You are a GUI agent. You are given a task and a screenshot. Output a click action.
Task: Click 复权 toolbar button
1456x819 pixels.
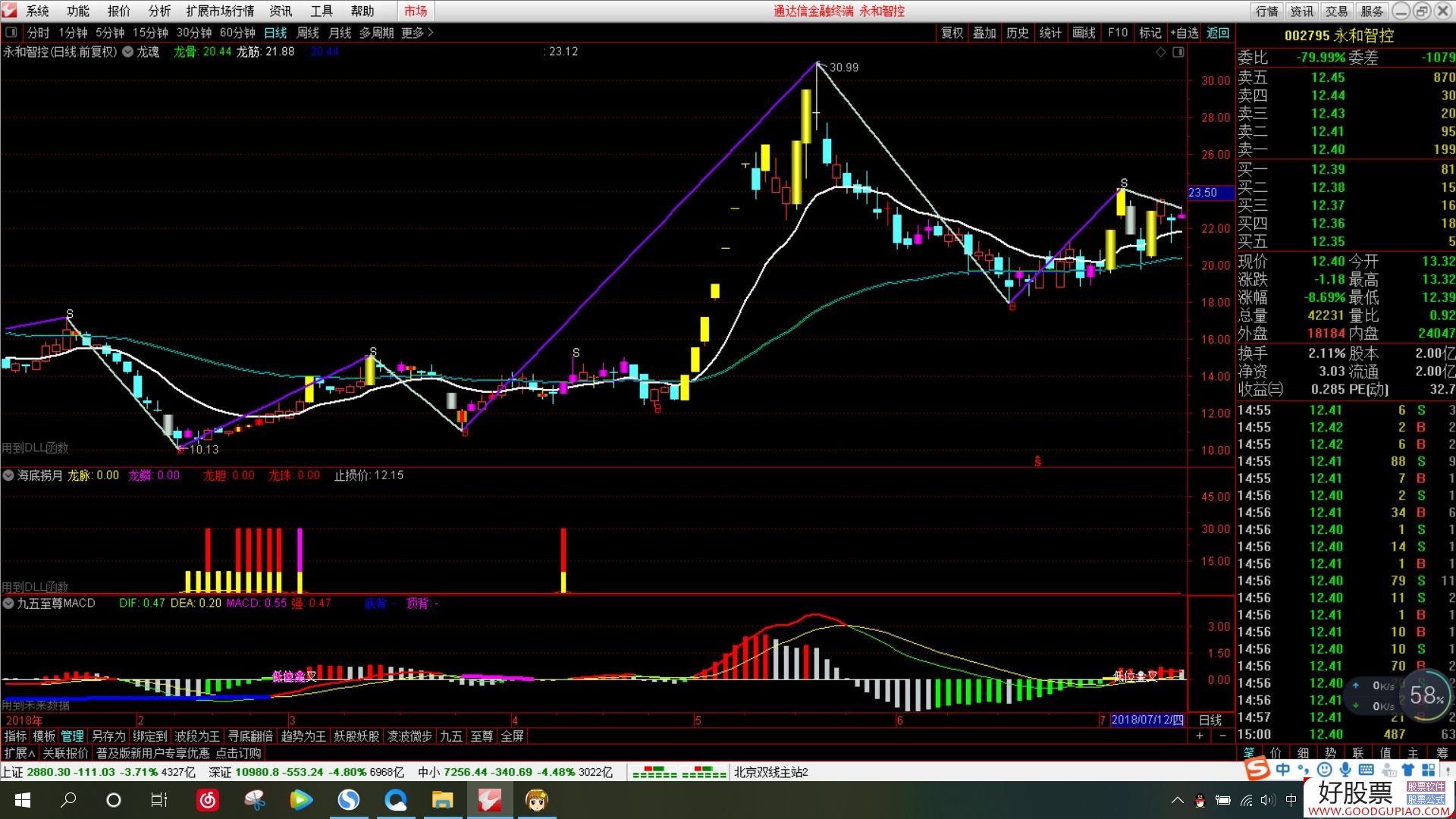tap(952, 33)
